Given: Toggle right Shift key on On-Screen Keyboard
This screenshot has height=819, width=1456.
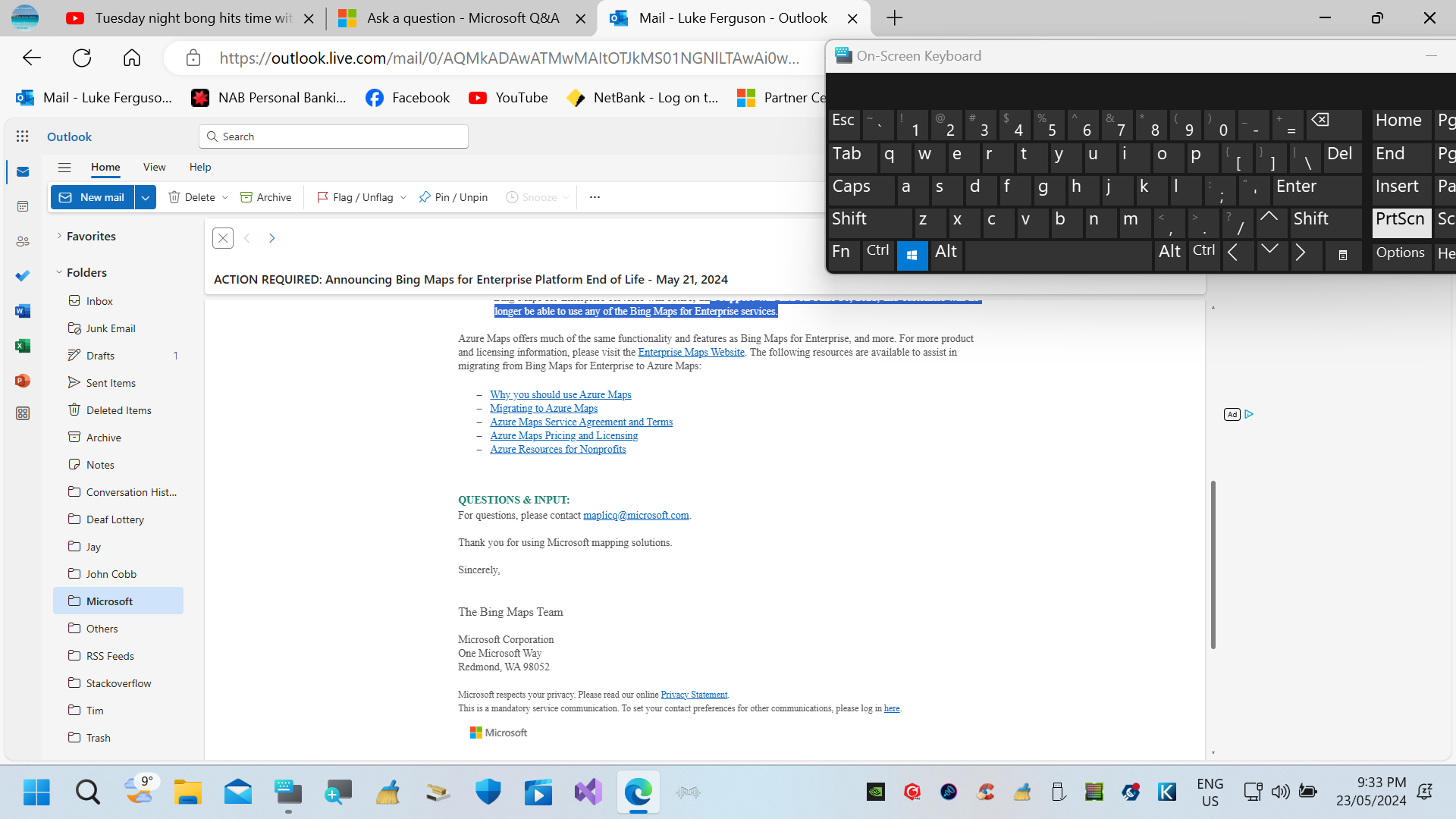Looking at the screenshot, I should [x=1326, y=222].
